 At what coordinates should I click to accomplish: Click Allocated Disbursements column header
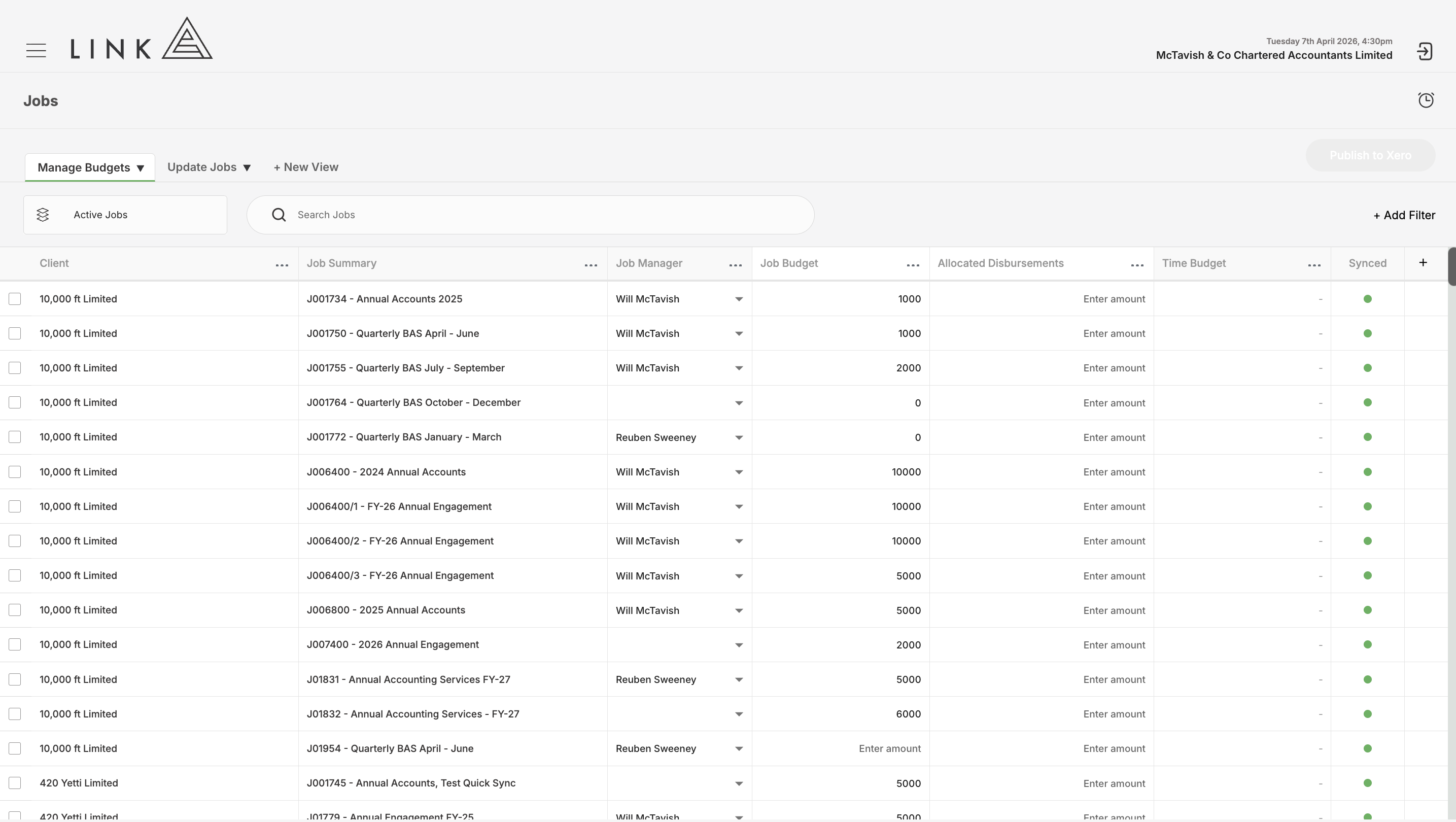tap(1000, 263)
